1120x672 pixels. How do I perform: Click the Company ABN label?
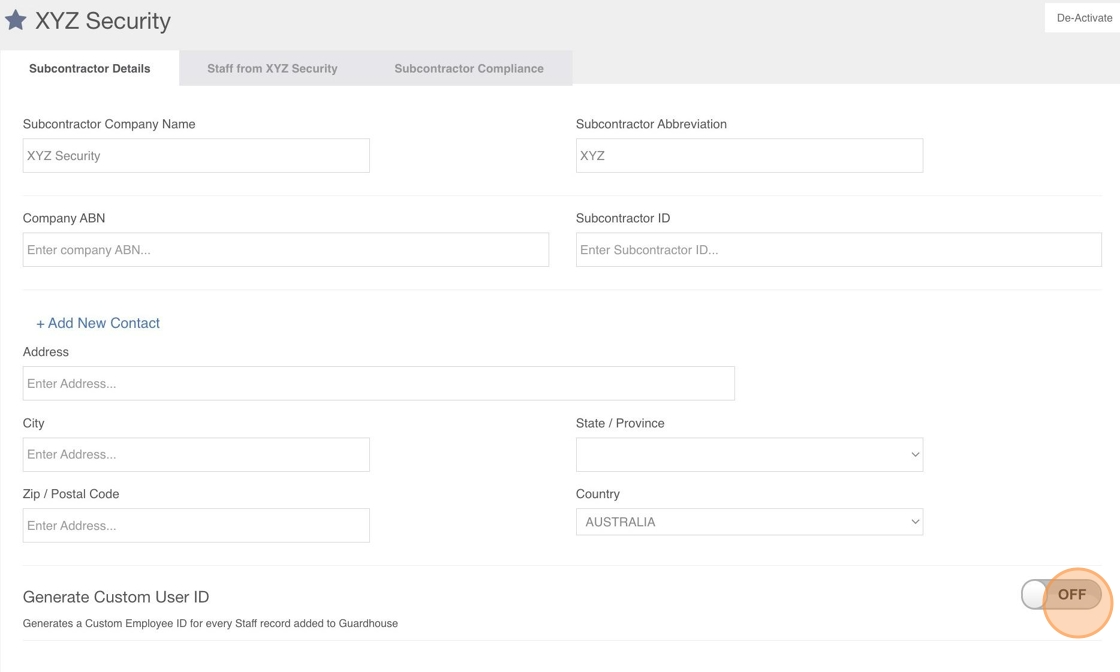(x=64, y=219)
